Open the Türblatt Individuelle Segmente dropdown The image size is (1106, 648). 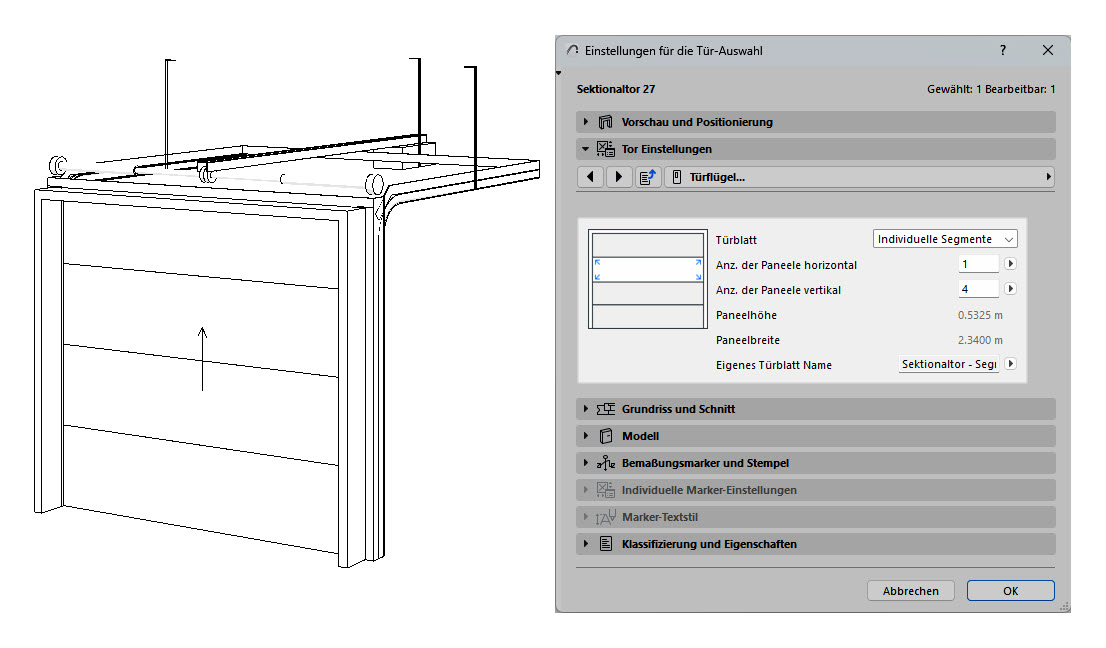click(x=945, y=239)
